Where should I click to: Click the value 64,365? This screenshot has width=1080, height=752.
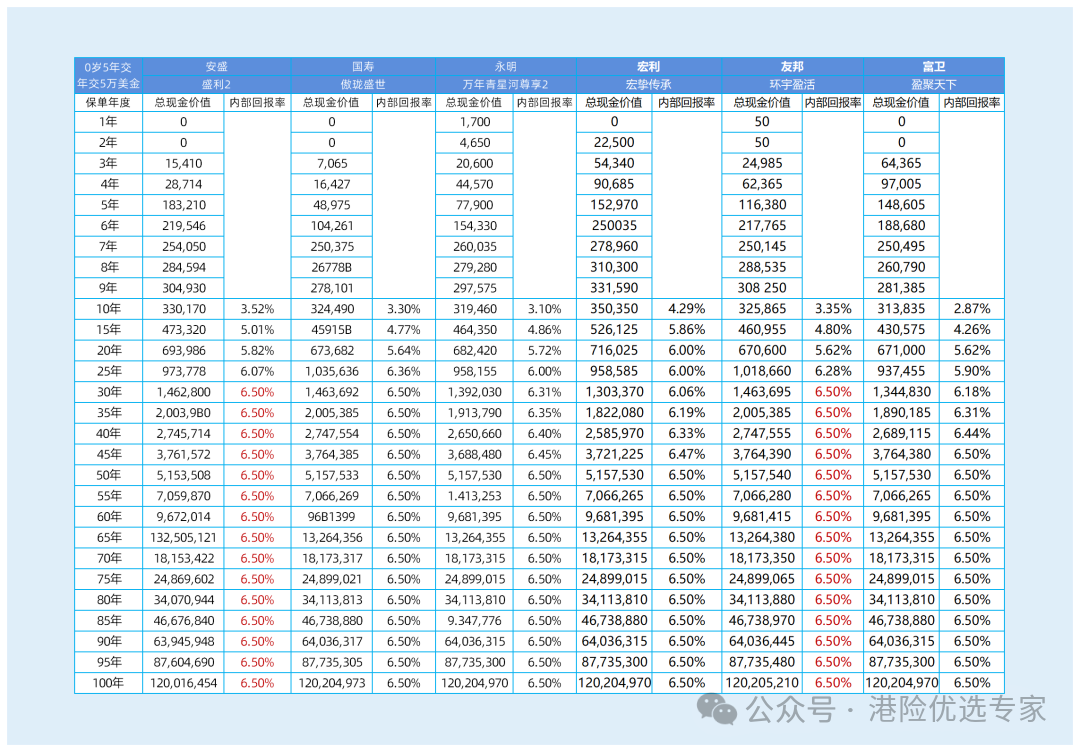coord(902,164)
